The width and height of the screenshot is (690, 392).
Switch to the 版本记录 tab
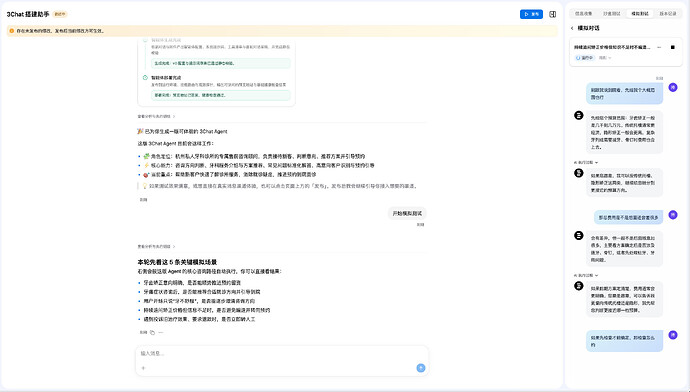click(x=668, y=14)
